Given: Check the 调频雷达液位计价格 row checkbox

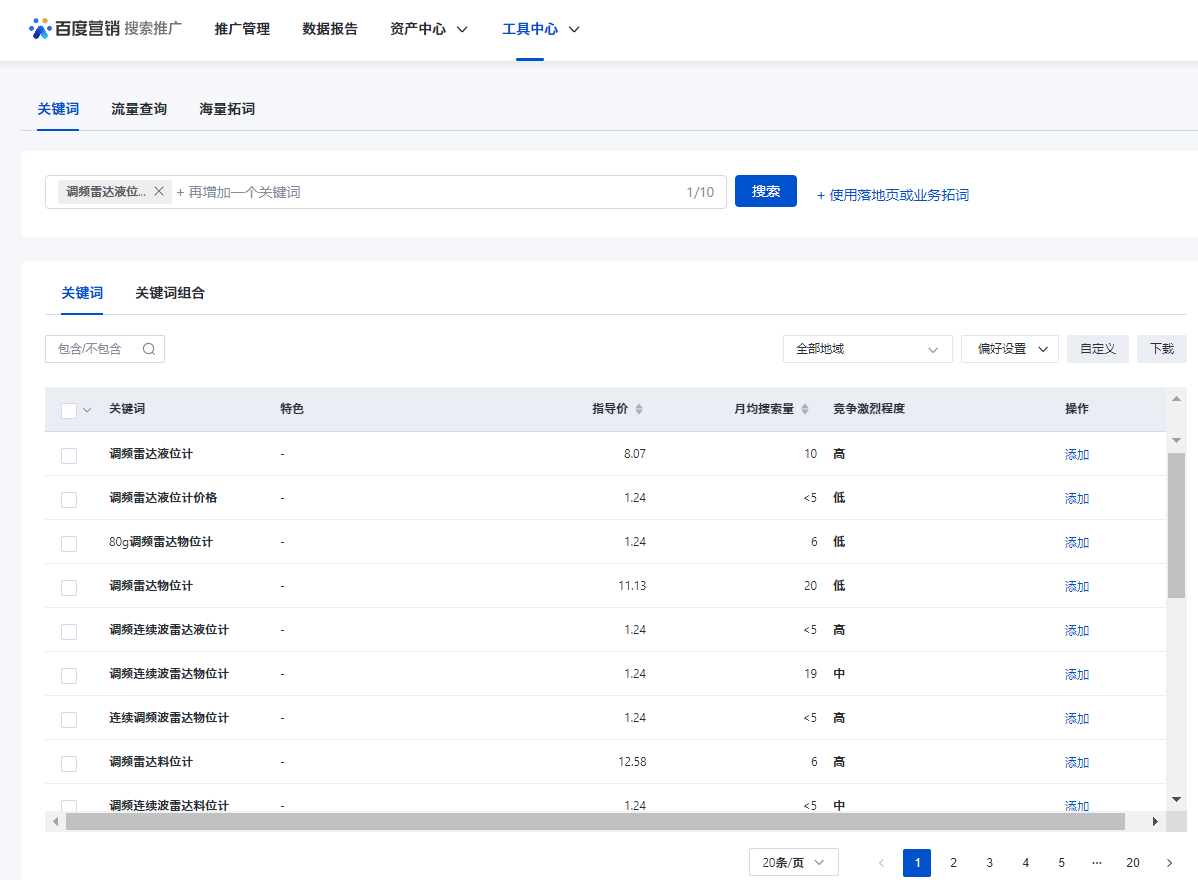Looking at the screenshot, I should 69,499.
